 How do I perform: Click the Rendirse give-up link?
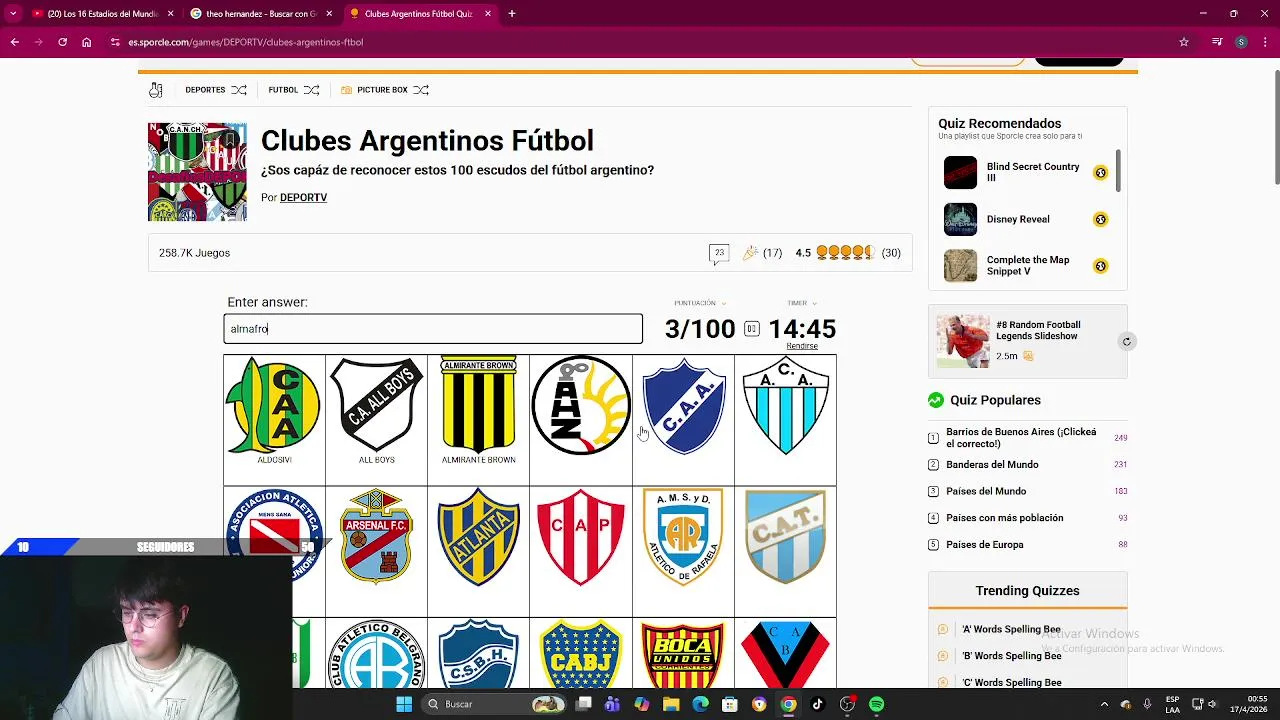tap(802, 346)
